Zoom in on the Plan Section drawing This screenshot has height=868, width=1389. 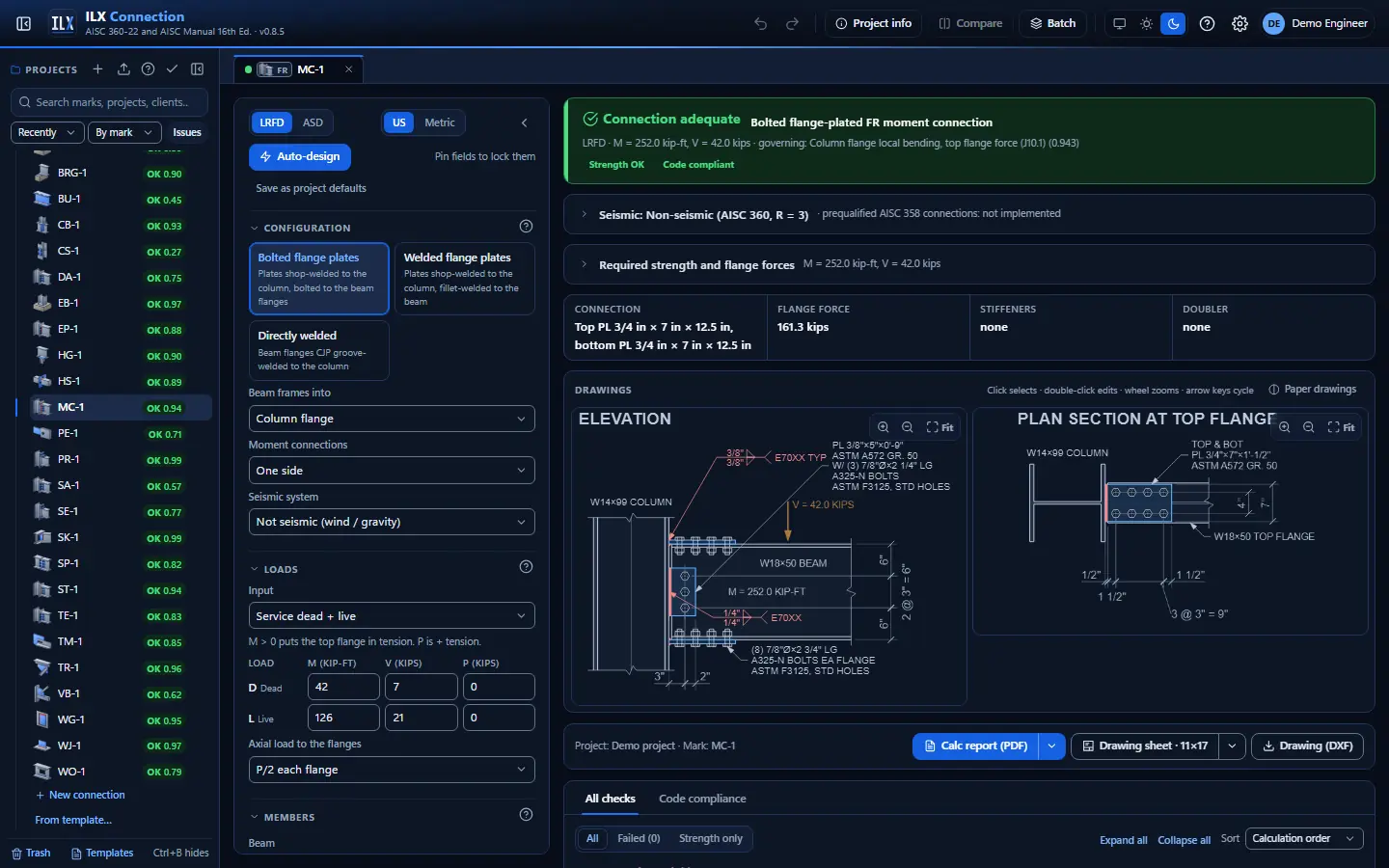1285,427
